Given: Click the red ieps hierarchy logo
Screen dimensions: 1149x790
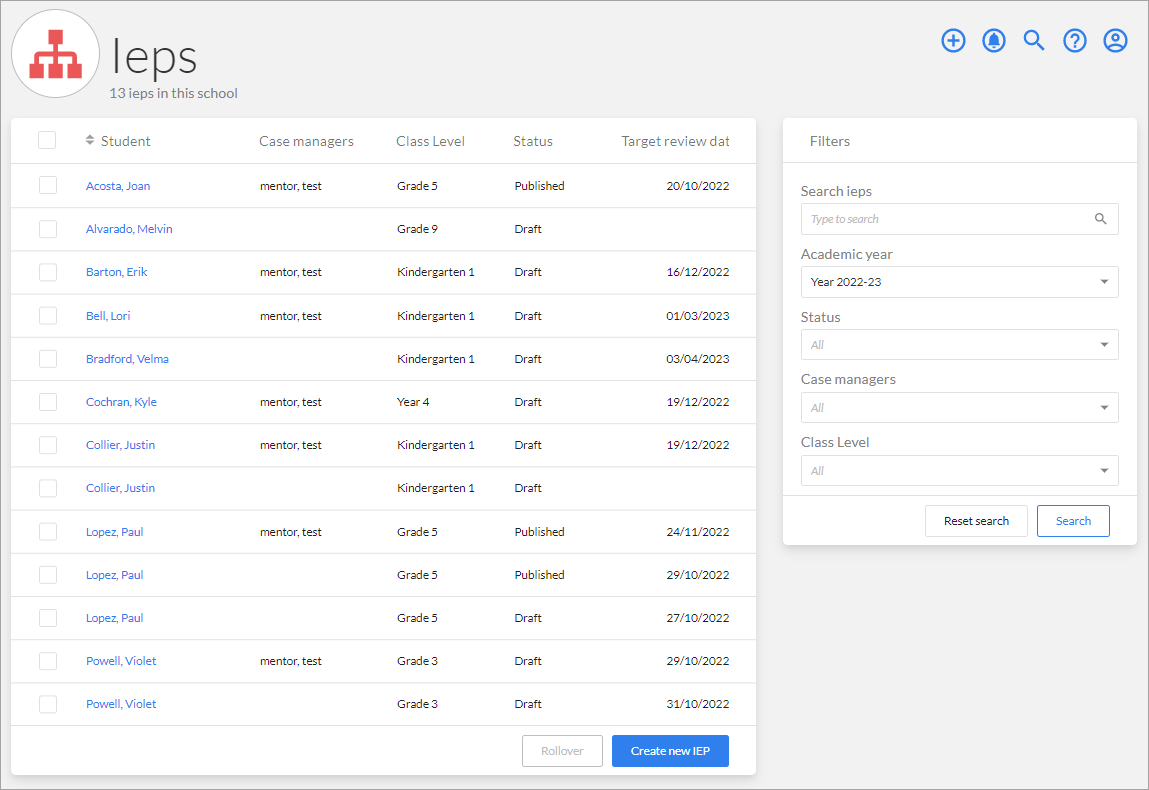Looking at the screenshot, I should point(56,54).
